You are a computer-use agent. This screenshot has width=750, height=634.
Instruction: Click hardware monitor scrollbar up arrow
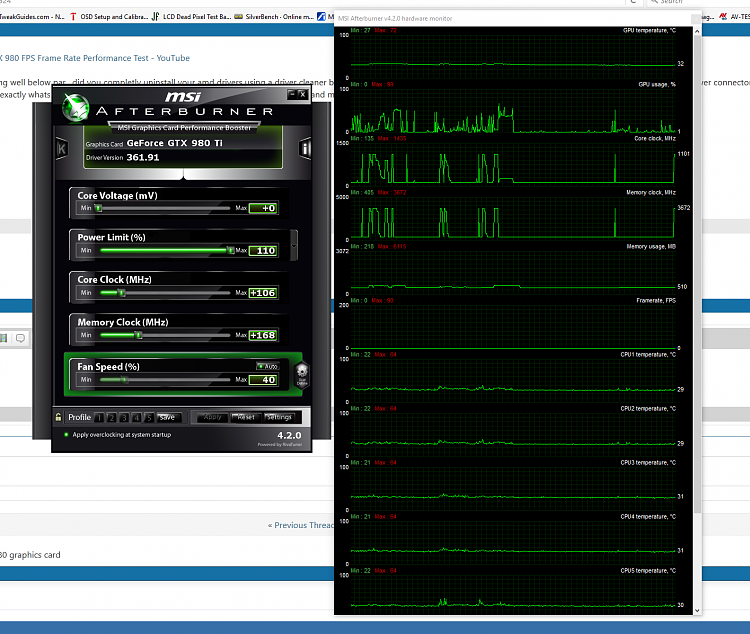pyautogui.click(x=697, y=32)
